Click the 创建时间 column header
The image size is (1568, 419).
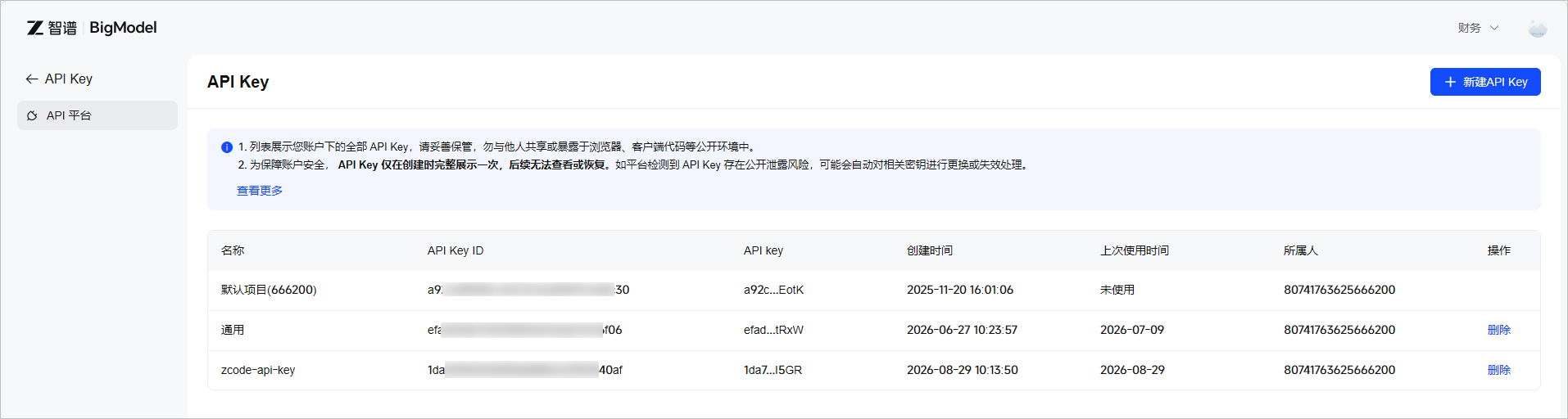pyautogui.click(x=930, y=250)
